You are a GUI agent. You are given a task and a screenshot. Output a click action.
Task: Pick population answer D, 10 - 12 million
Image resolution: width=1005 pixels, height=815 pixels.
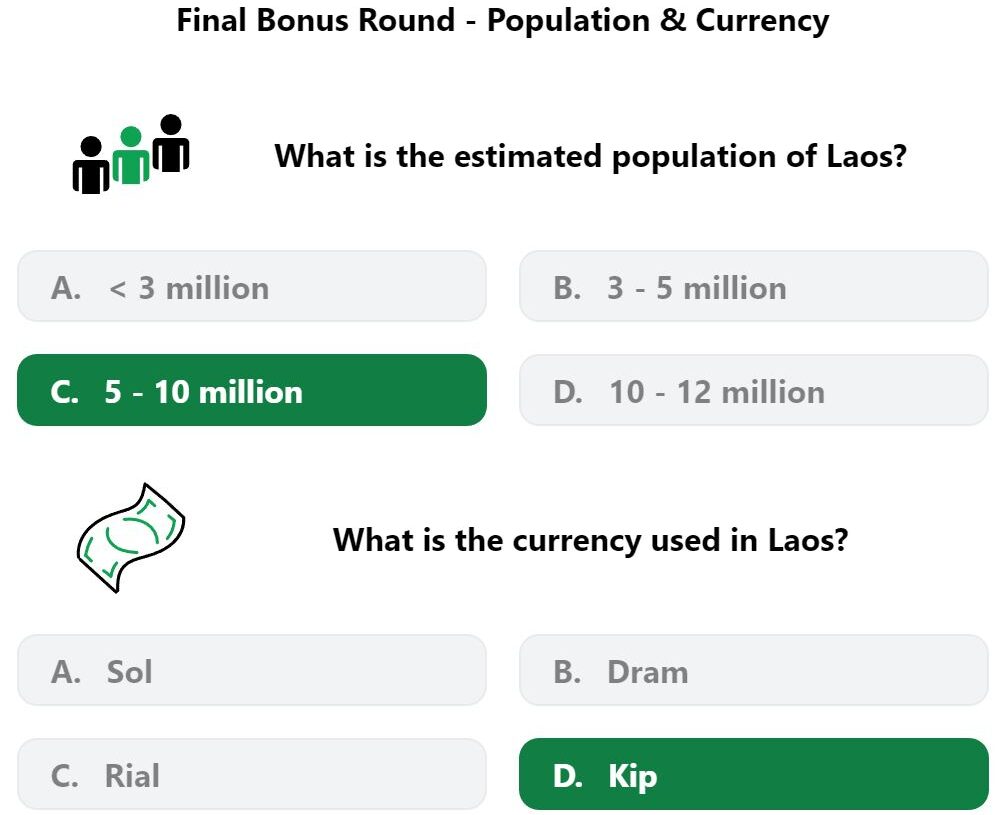754,390
